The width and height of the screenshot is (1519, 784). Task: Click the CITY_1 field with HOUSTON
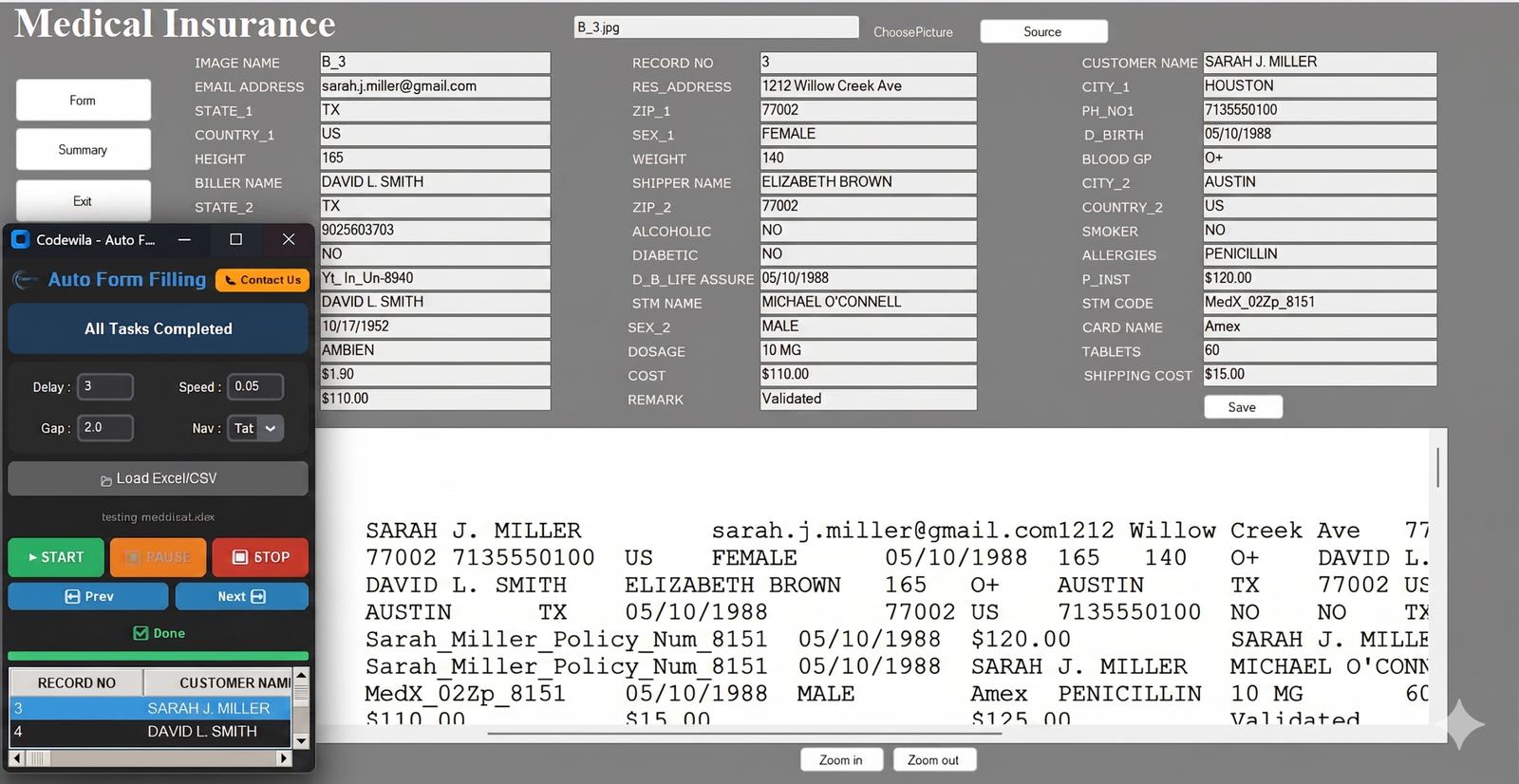pyautogui.click(x=1320, y=86)
